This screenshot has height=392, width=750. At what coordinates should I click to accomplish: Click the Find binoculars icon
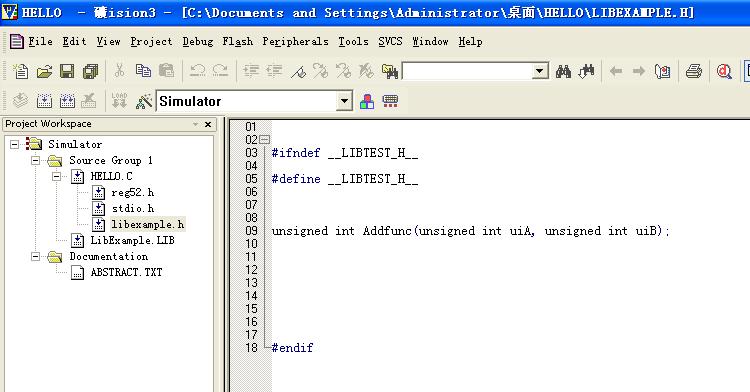563,71
